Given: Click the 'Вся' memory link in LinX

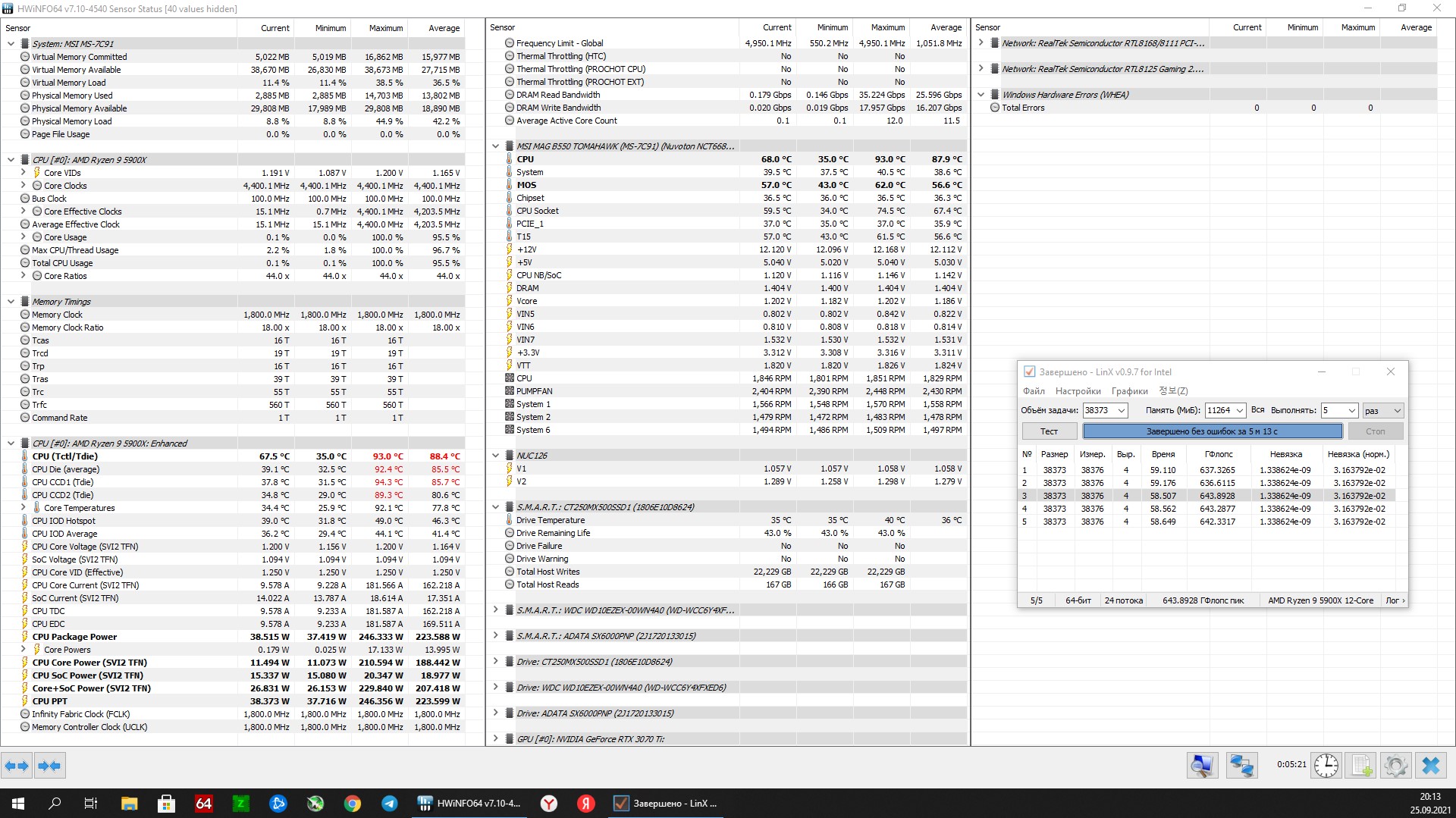Looking at the screenshot, I should [1258, 410].
